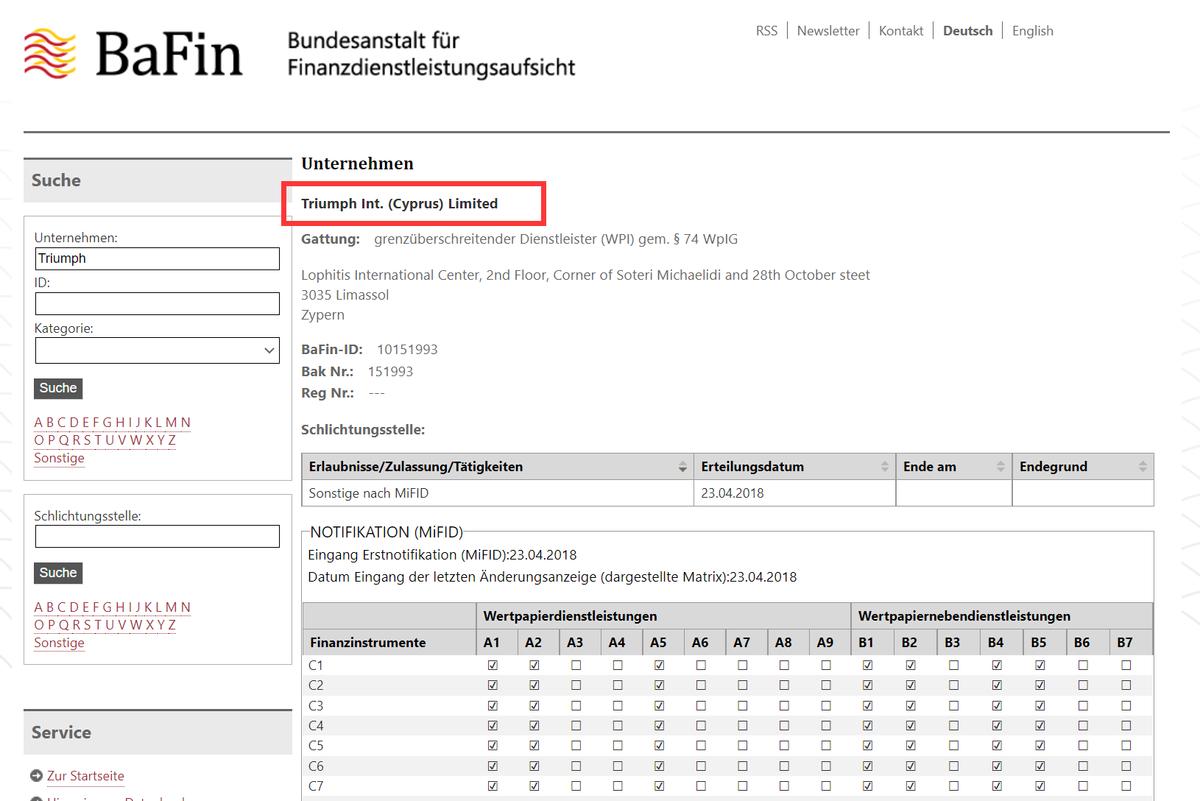
Task: Sort table by Endegrund arrows
Action: click(1142, 467)
